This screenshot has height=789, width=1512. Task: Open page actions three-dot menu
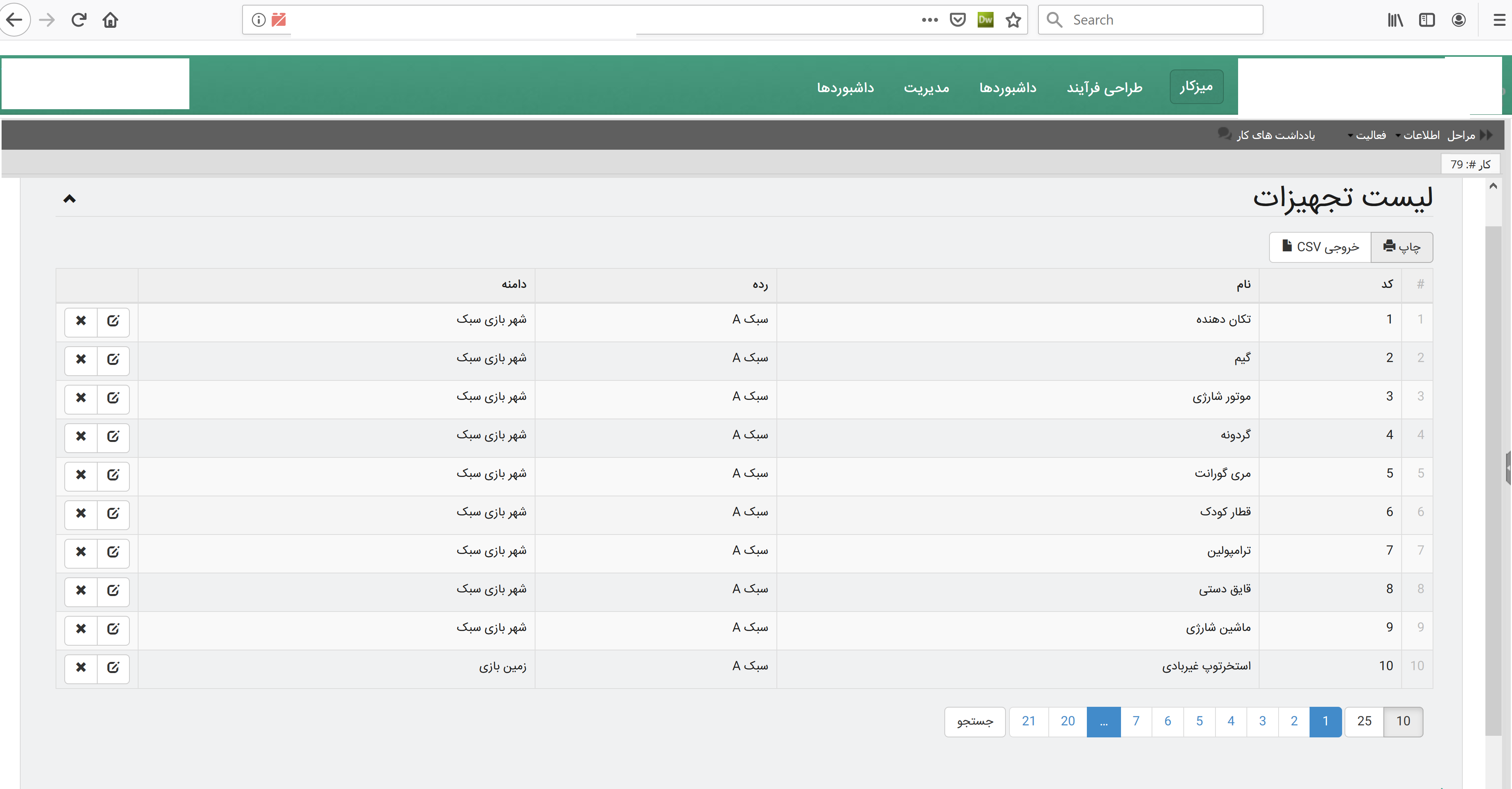pyautogui.click(x=930, y=20)
